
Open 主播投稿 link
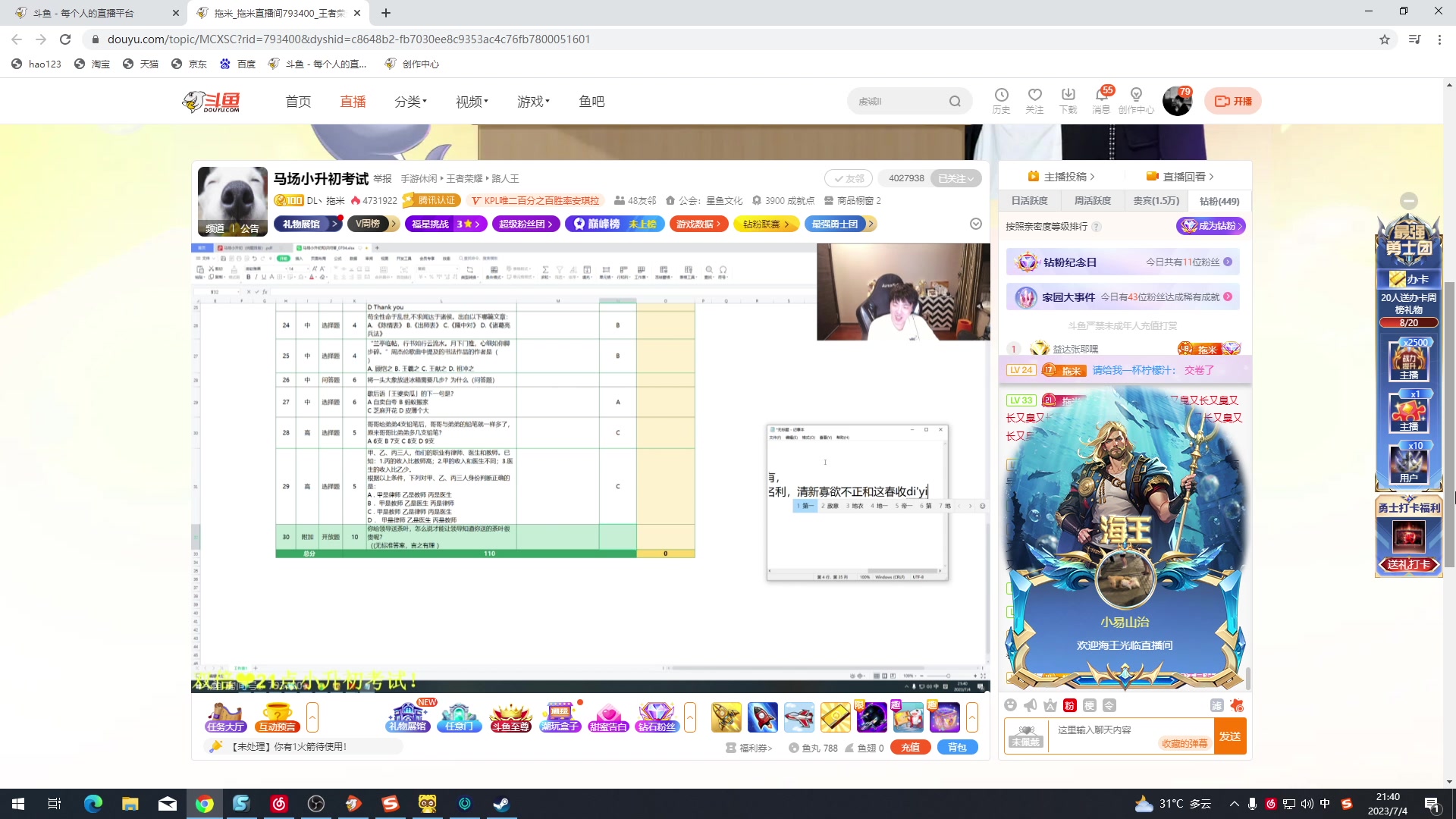1061,177
